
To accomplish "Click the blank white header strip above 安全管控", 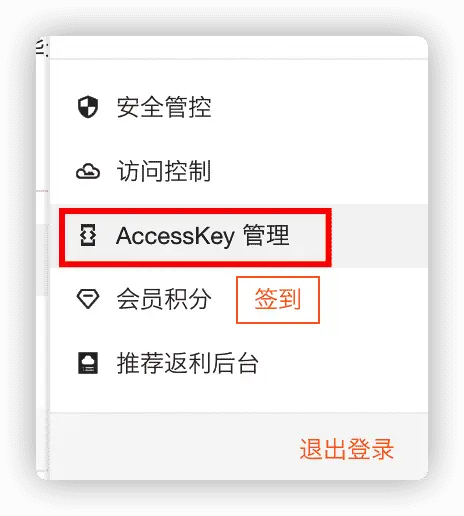I will [239, 47].
